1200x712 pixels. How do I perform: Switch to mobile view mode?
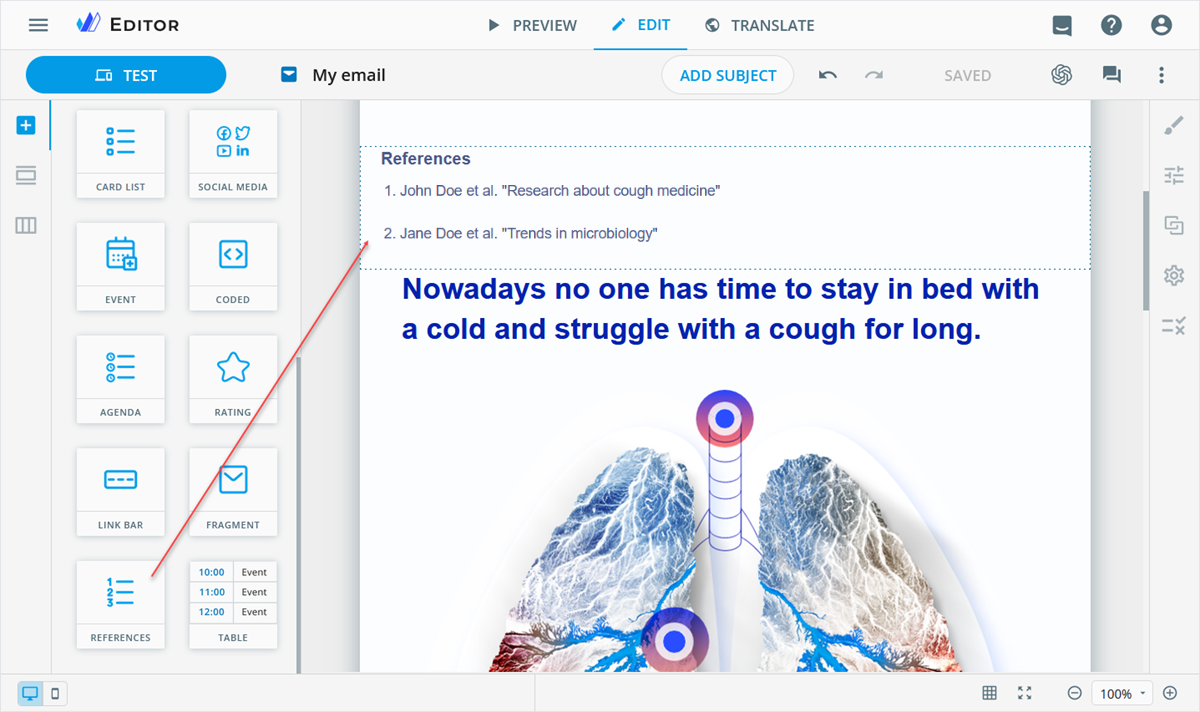[55, 693]
